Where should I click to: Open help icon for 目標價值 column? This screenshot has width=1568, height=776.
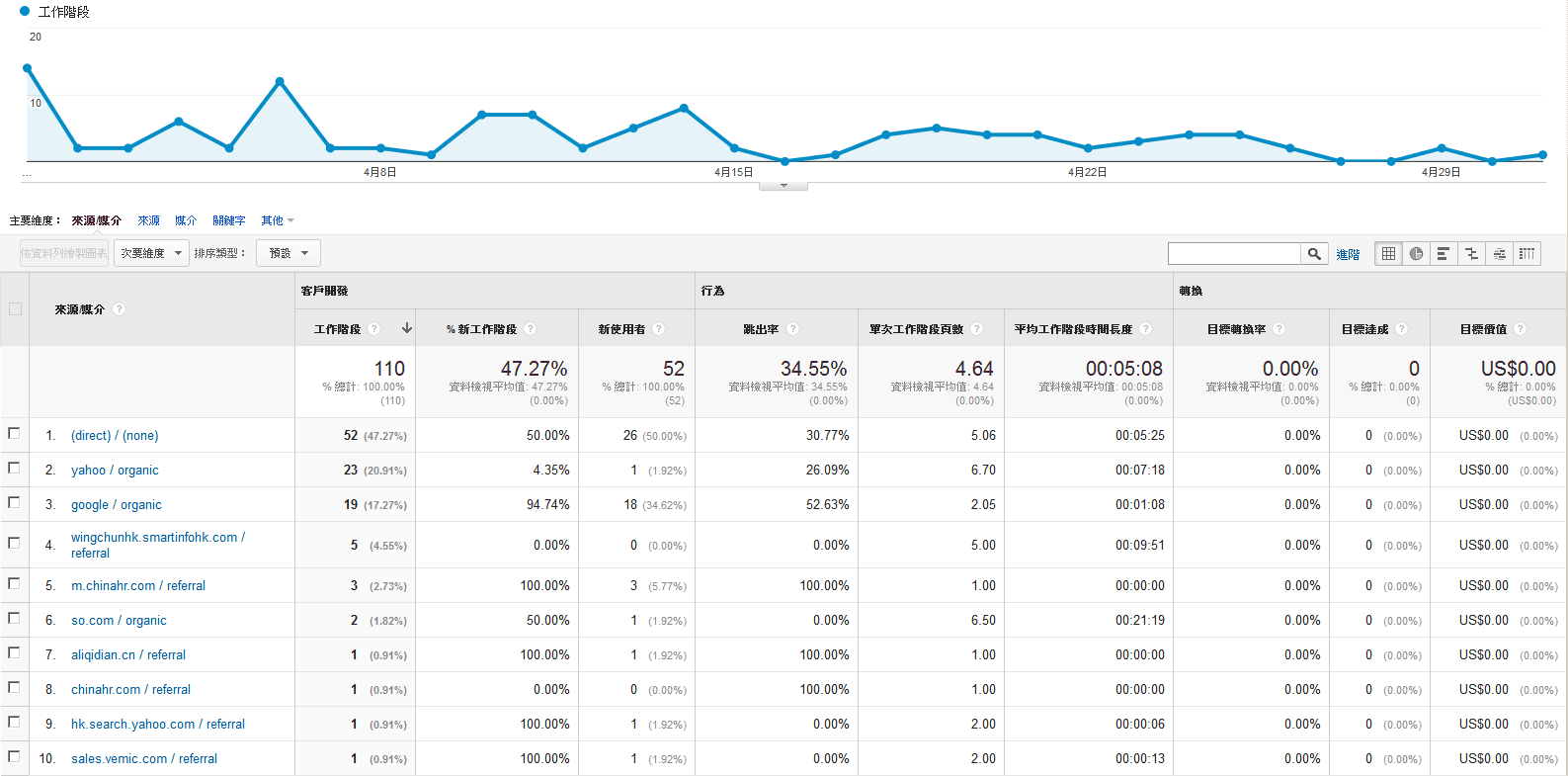[1520, 329]
